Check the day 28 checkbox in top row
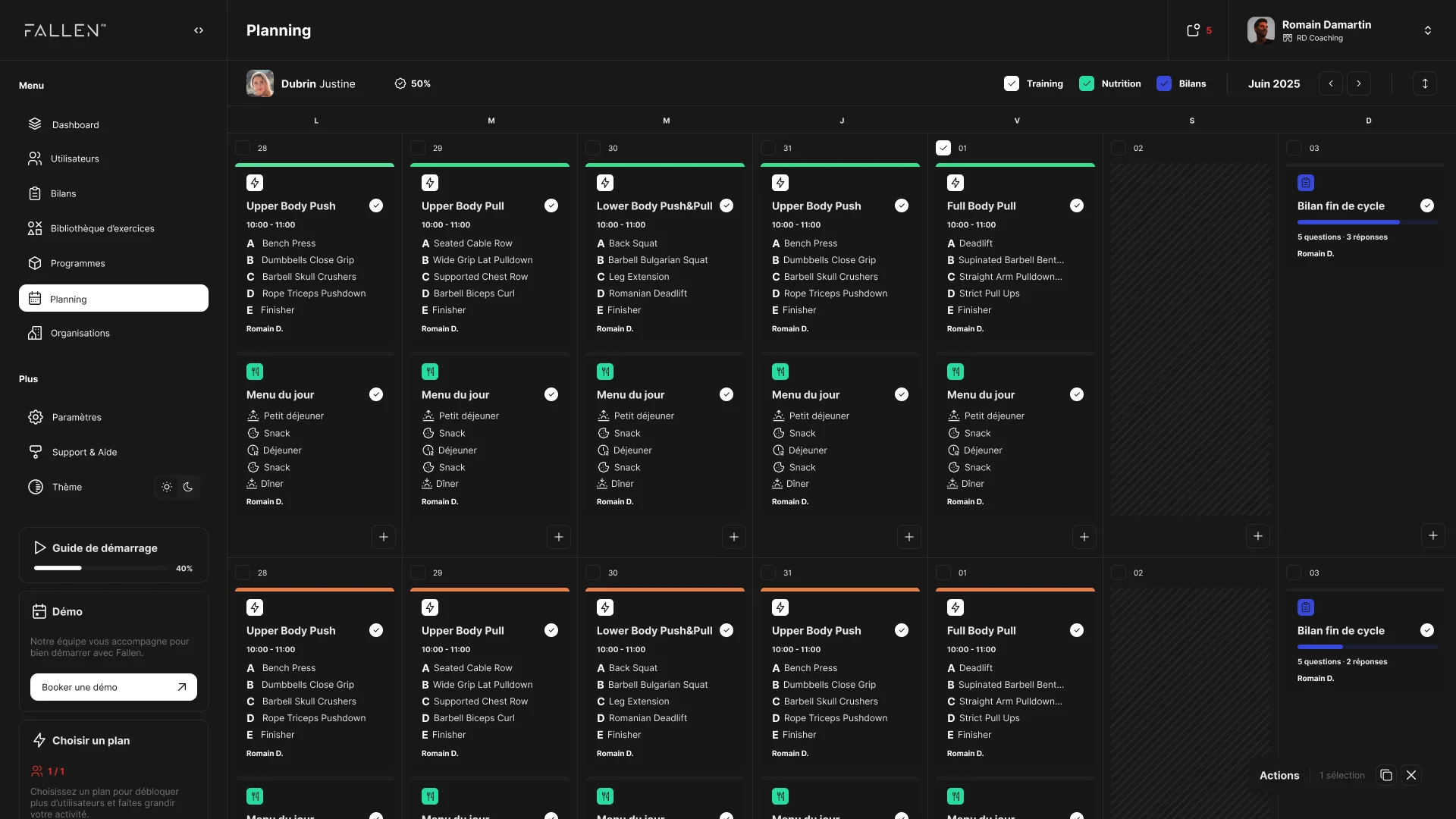This screenshot has height=819, width=1456. tap(243, 148)
